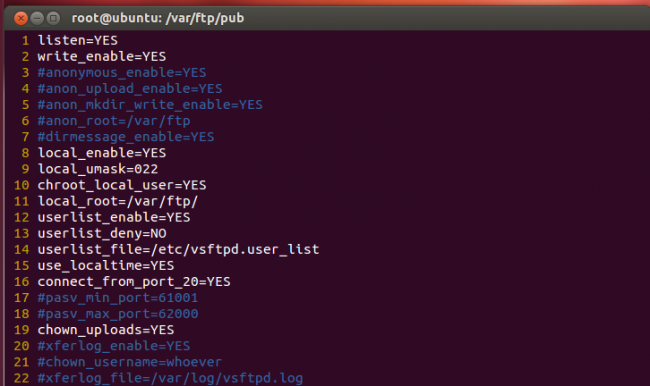Click the local_umask=022 setting
The image size is (650, 386).
pos(98,169)
